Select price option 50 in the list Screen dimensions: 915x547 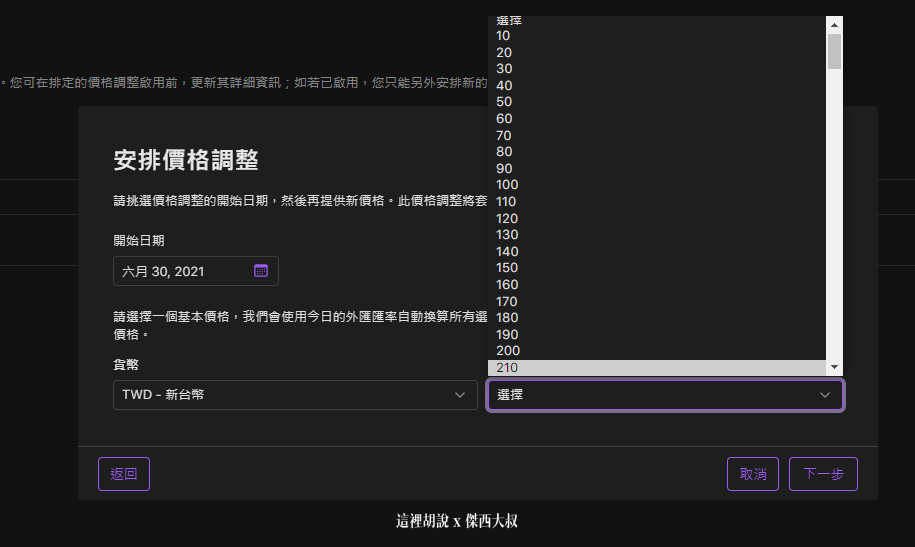[656, 102]
